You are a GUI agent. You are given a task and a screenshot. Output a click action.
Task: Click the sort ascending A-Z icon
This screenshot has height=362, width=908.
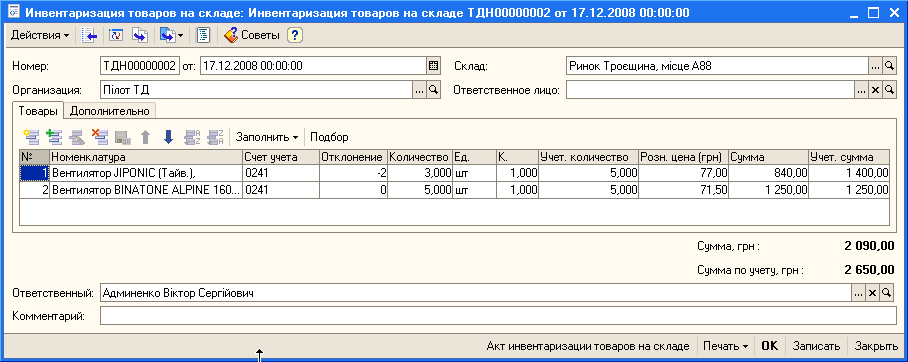[192, 137]
